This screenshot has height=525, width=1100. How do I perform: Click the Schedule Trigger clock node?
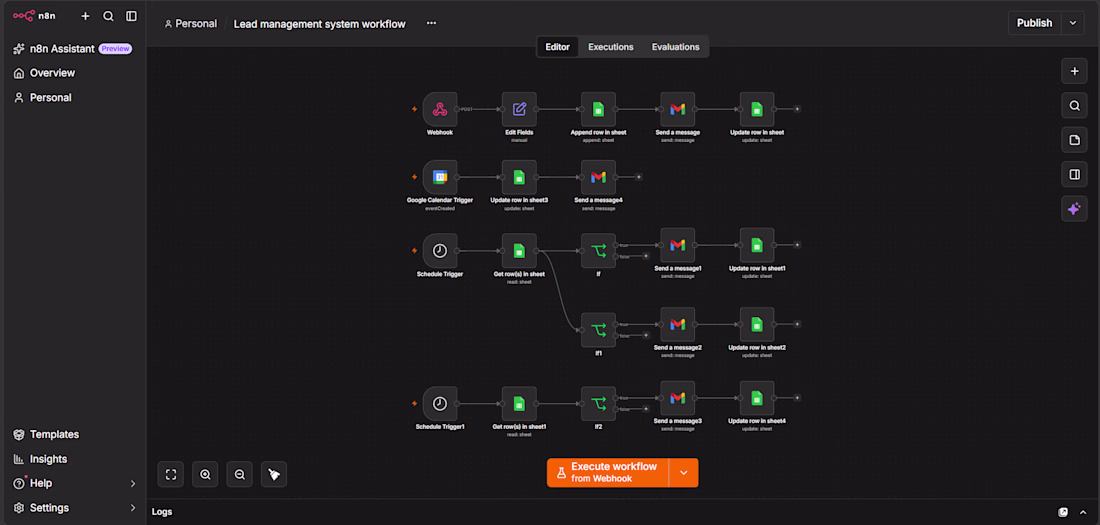440,251
